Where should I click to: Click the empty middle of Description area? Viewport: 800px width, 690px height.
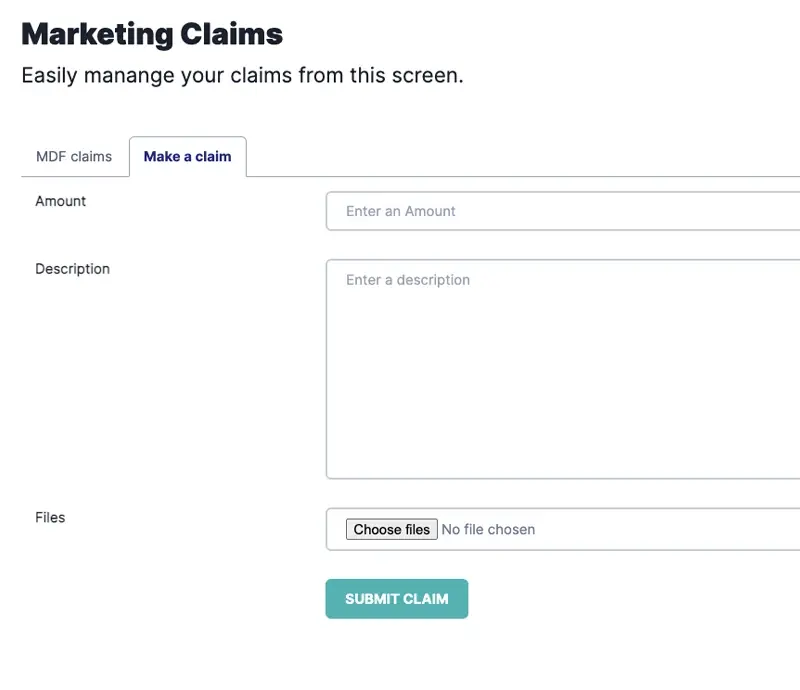(x=562, y=370)
